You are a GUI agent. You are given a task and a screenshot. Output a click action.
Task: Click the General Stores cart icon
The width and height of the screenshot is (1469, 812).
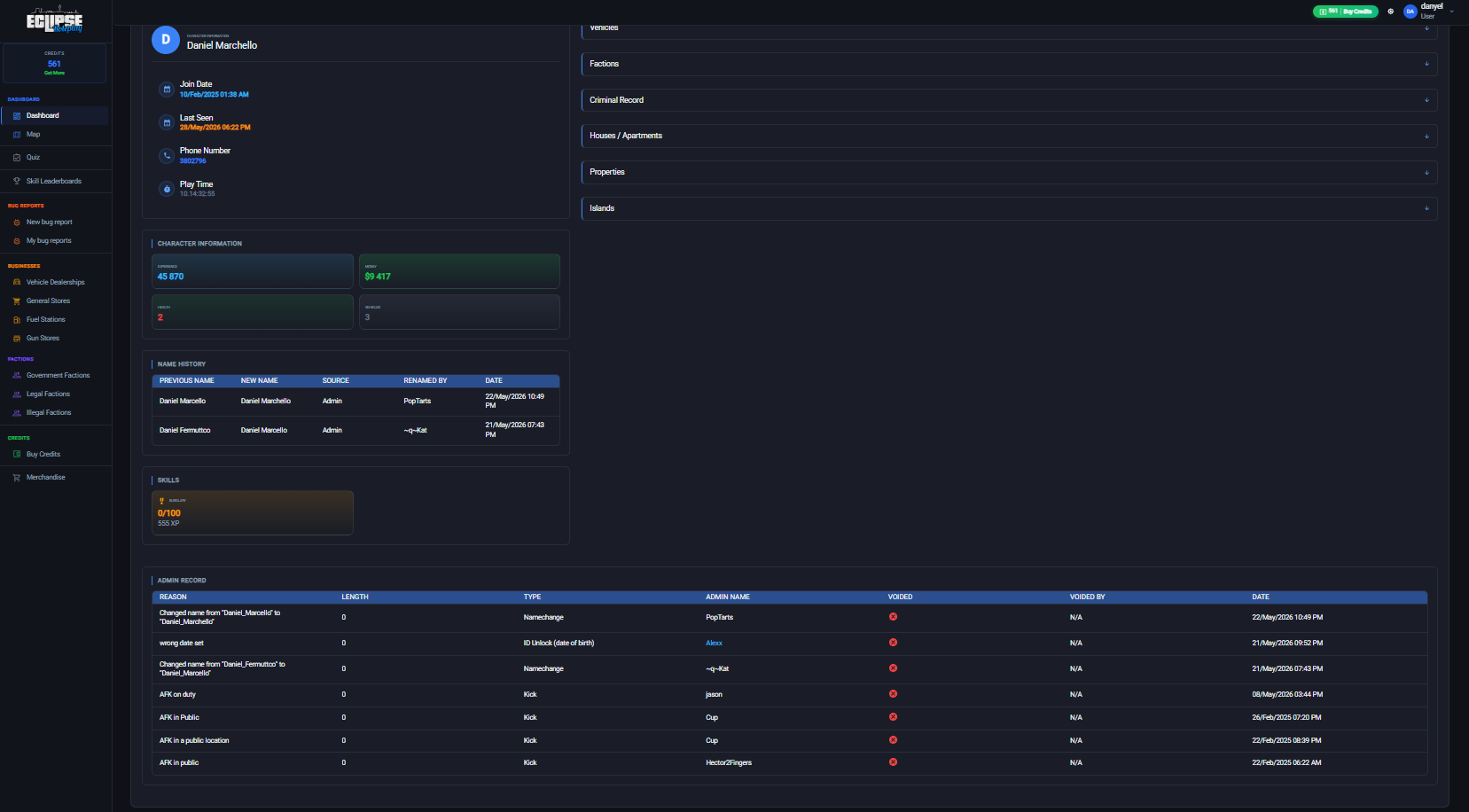pyautogui.click(x=17, y=301)
